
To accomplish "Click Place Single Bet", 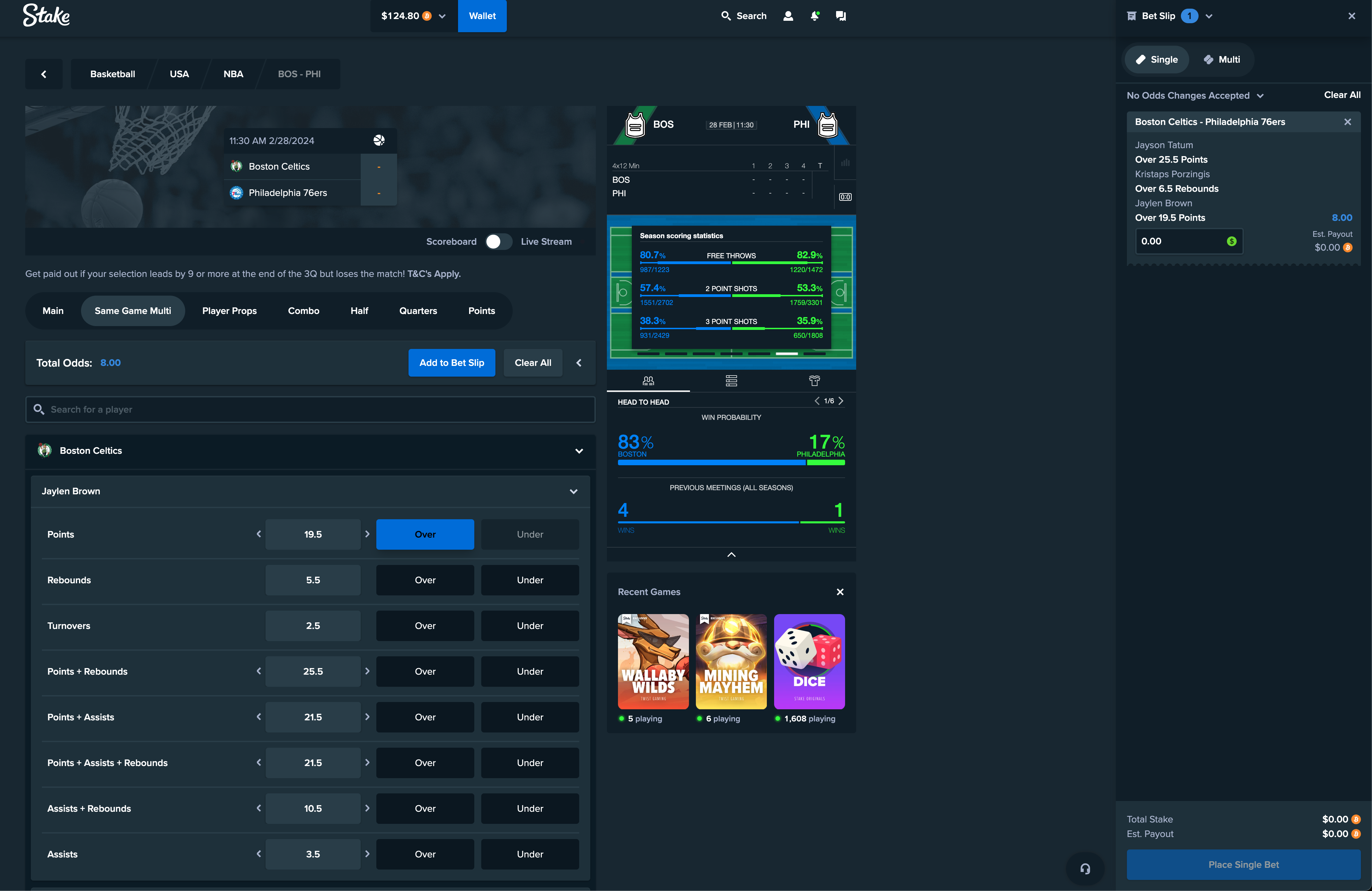I will point(1244,864).
